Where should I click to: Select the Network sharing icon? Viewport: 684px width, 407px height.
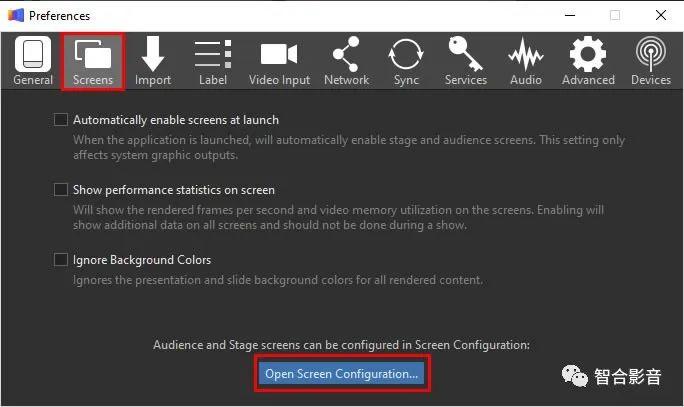[346, 55]
